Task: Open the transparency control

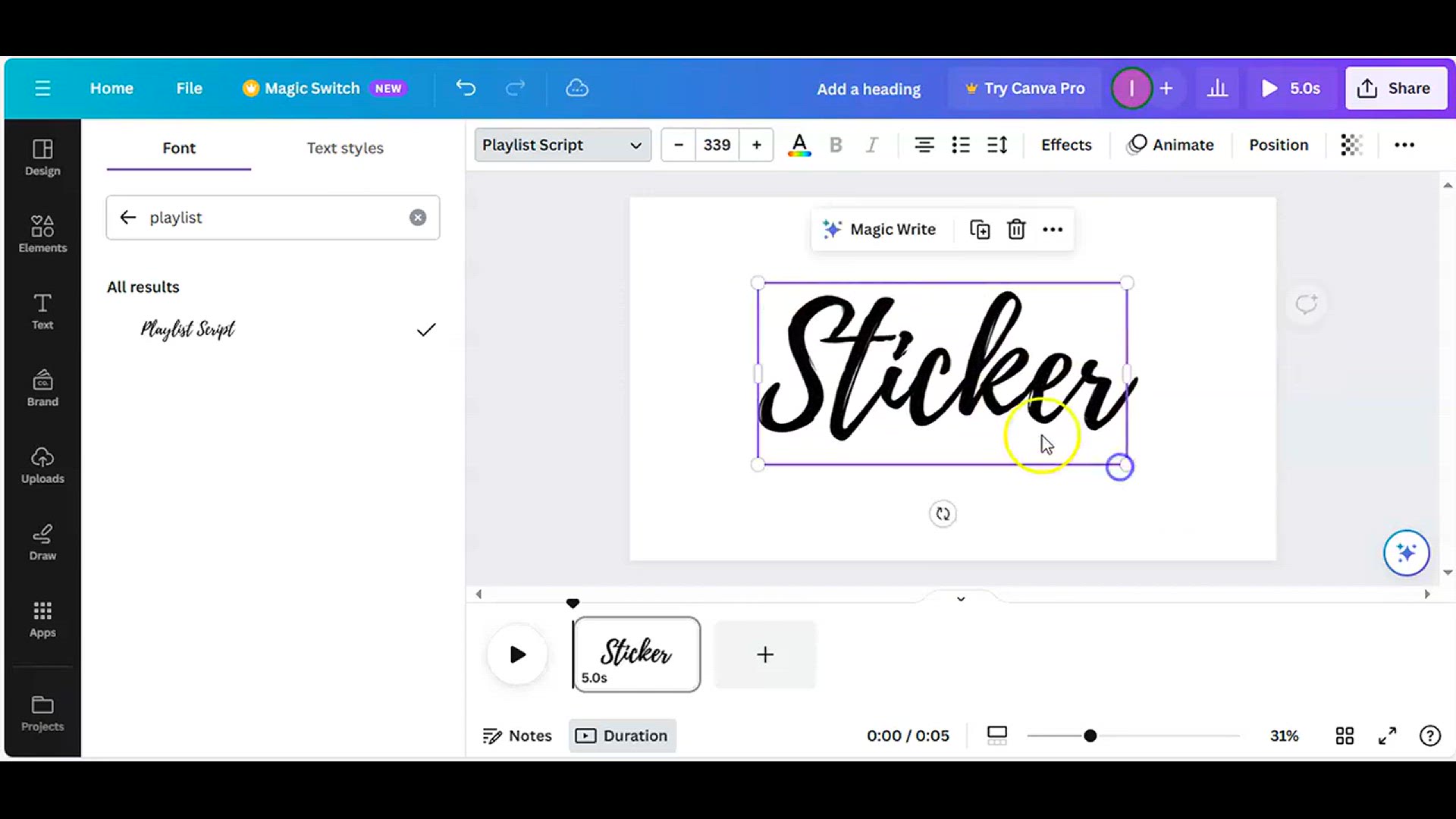Action: (1351, 145)
